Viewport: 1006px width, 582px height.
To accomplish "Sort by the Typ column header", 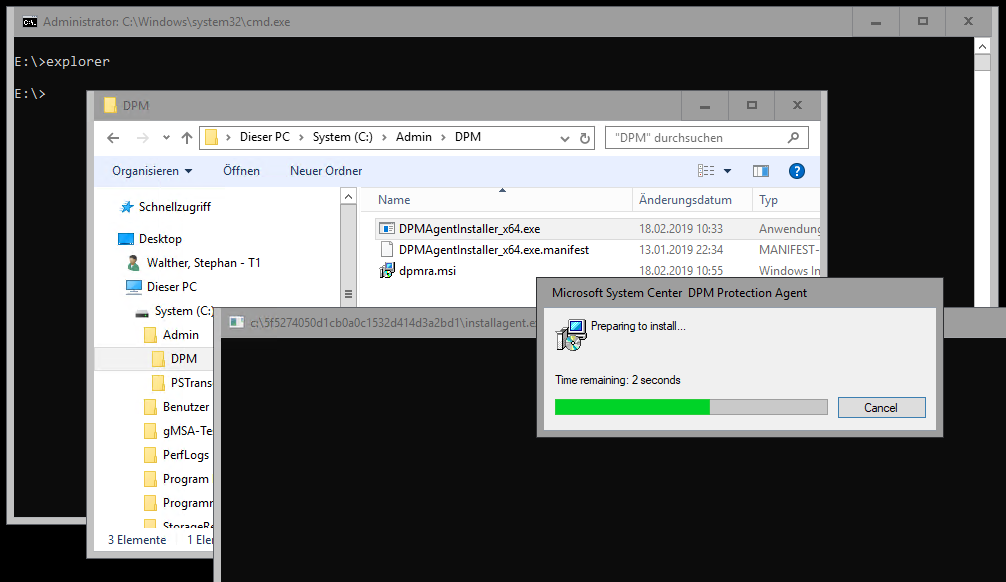I will pos(769,200).
